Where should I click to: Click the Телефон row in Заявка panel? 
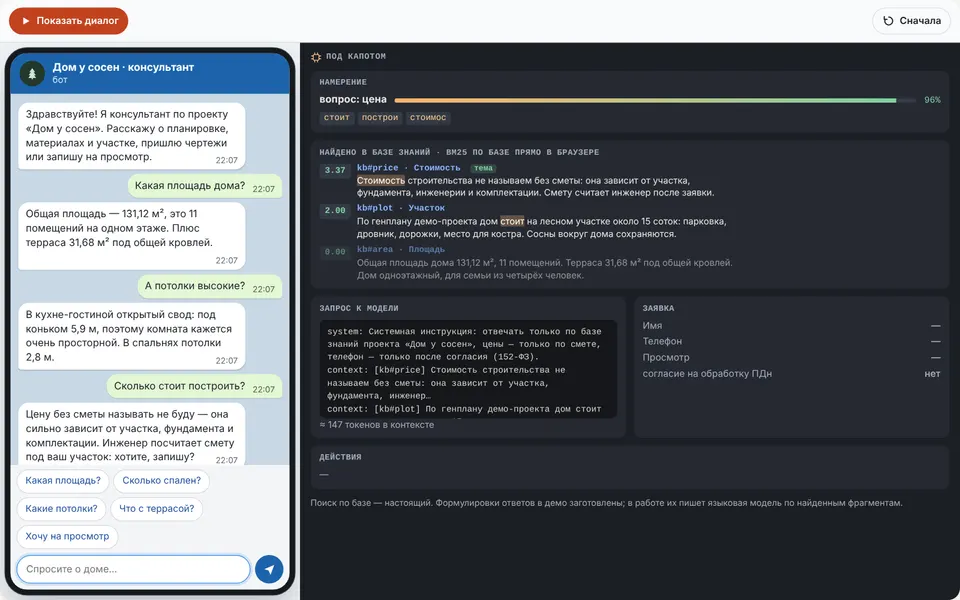pos(791,341)
